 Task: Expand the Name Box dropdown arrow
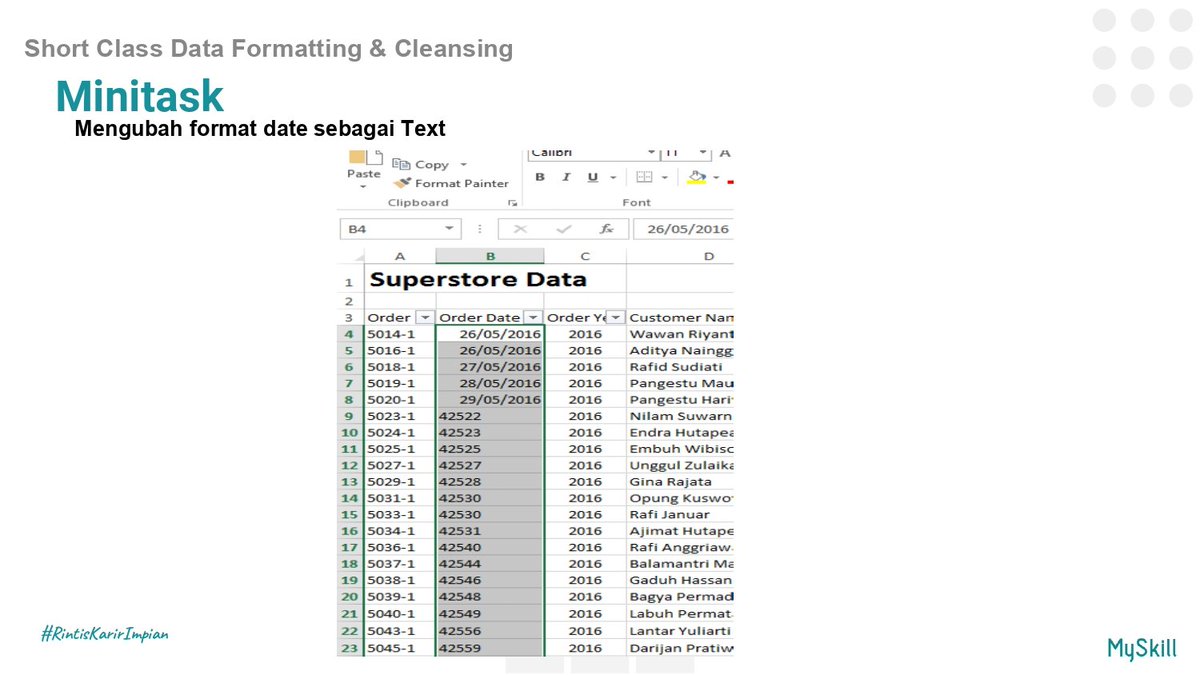point(450,229)
